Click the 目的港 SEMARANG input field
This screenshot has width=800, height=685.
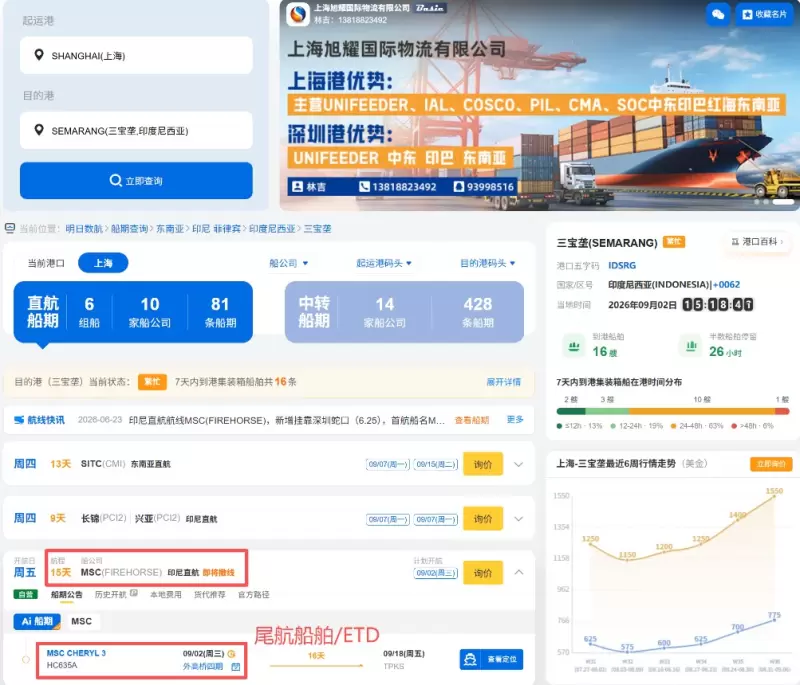pyautogui.click(x=136, y=130)
